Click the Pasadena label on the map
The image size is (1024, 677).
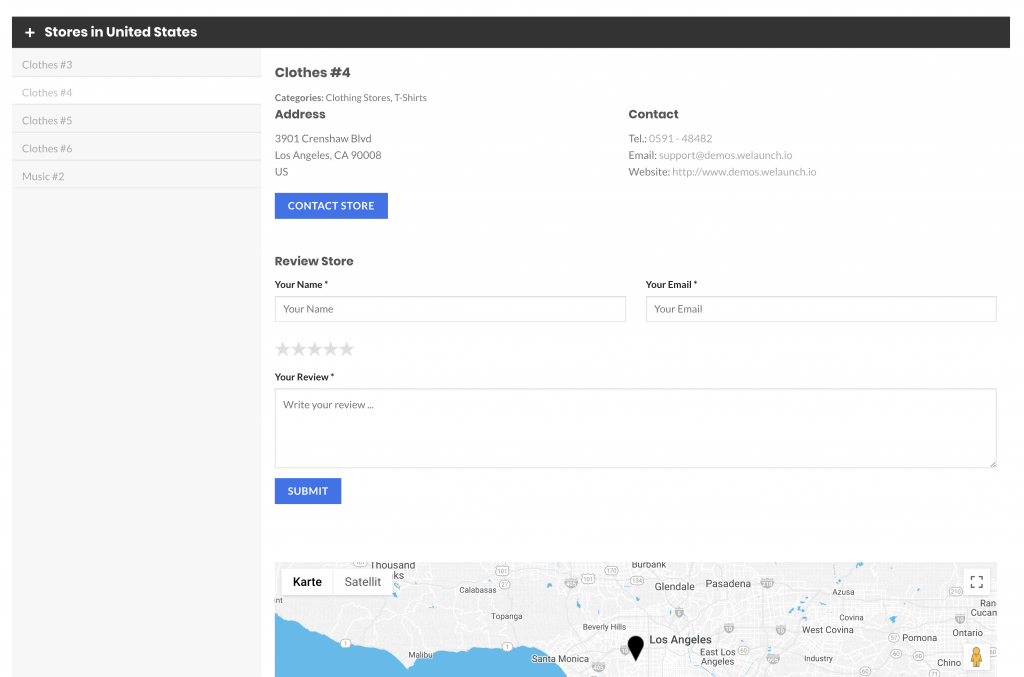728,584
